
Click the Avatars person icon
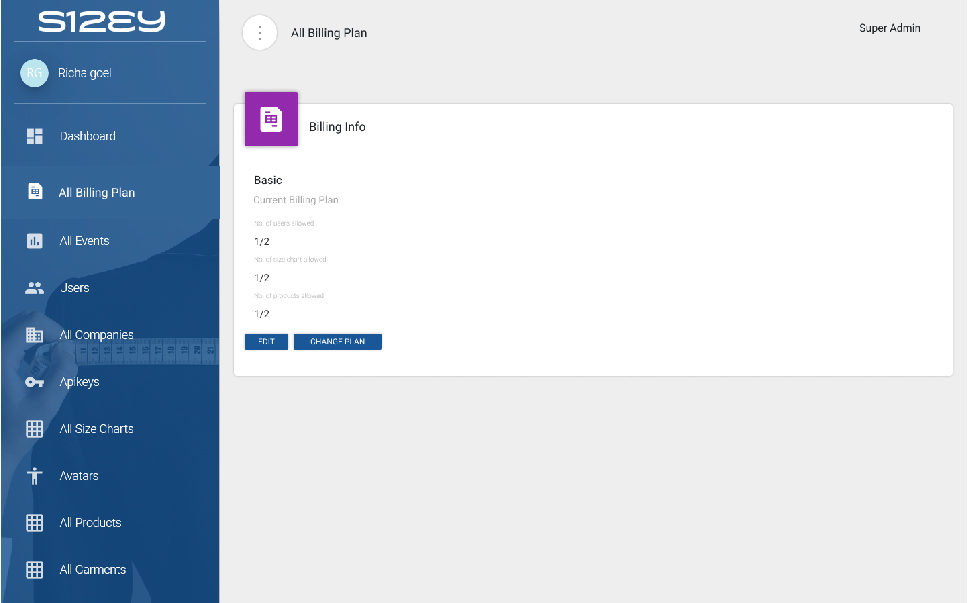(35, 476)
